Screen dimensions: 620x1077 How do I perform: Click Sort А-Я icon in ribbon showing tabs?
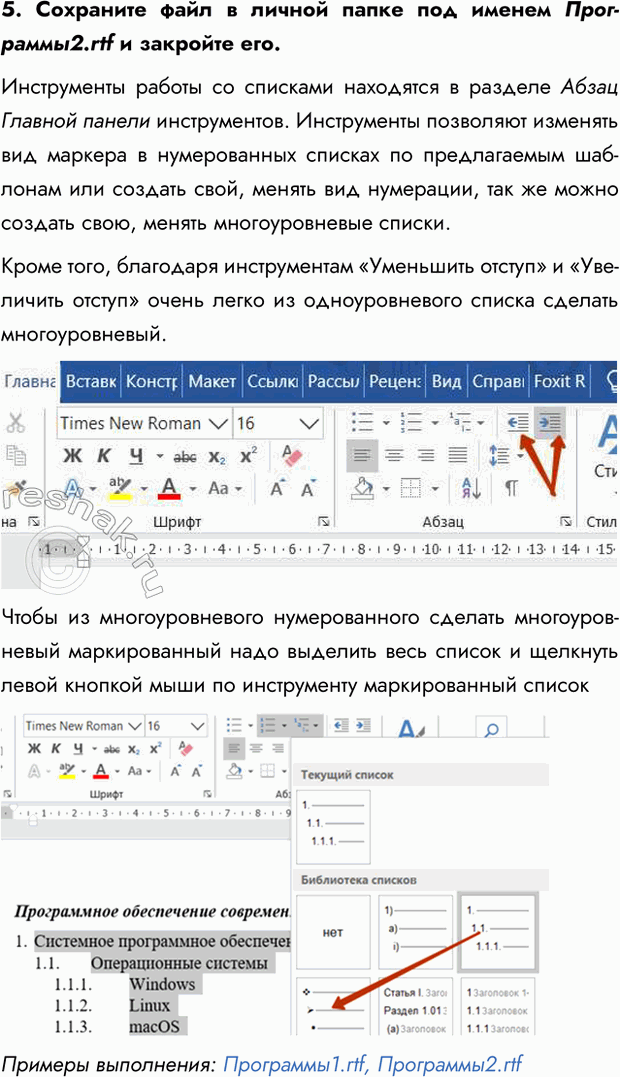(472, 488)
